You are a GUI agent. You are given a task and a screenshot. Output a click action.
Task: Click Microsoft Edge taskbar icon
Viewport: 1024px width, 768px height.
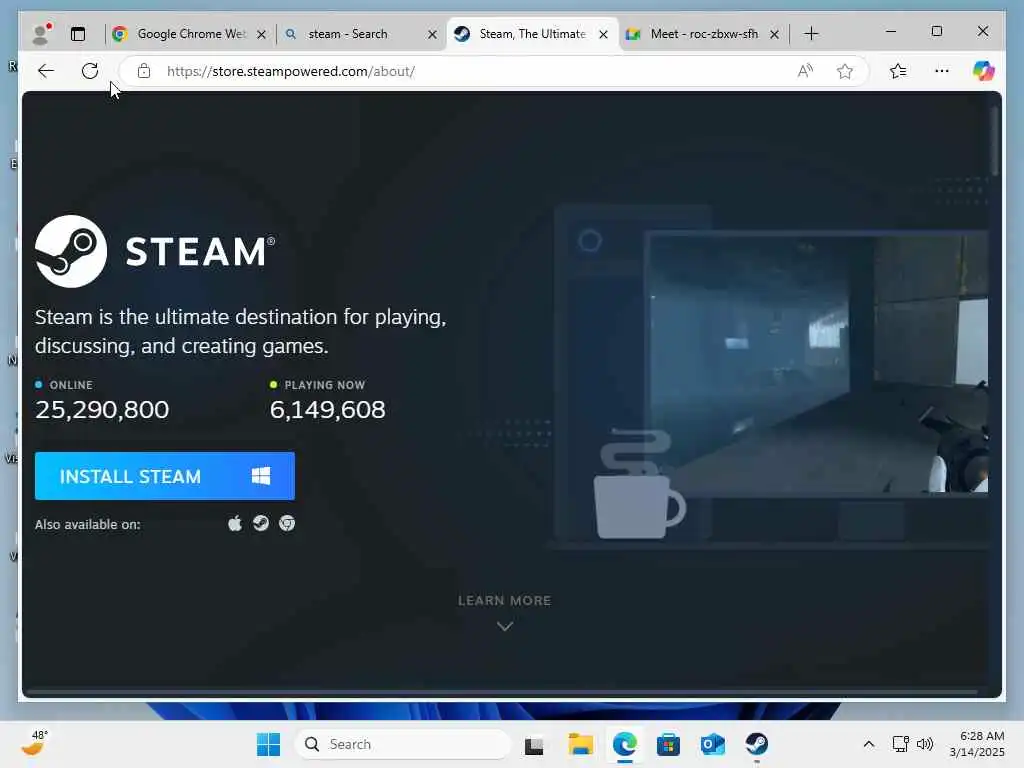point(625,744)
